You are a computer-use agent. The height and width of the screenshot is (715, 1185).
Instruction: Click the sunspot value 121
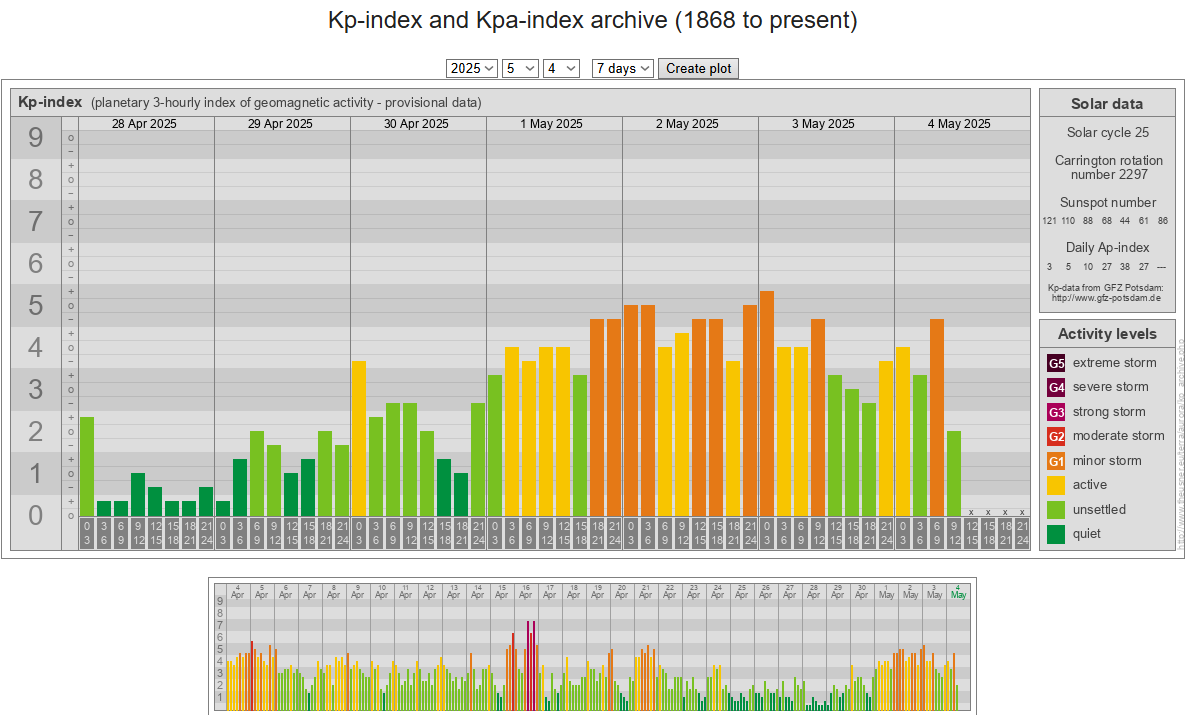1049,221
